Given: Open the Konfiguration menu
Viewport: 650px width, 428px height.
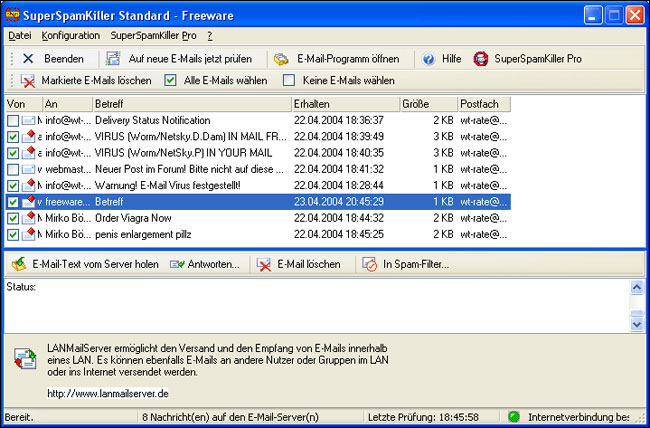Looking at the screenshot, I should click(x=71, y=36).
